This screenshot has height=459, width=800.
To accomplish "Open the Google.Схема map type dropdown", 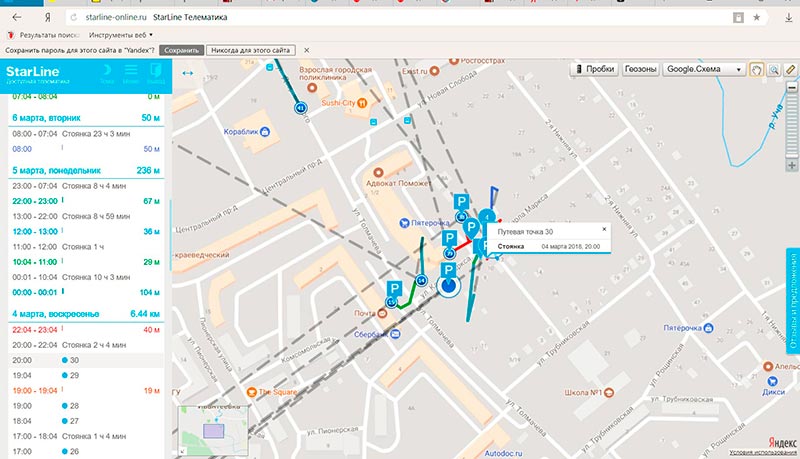I will click(704, 69).
